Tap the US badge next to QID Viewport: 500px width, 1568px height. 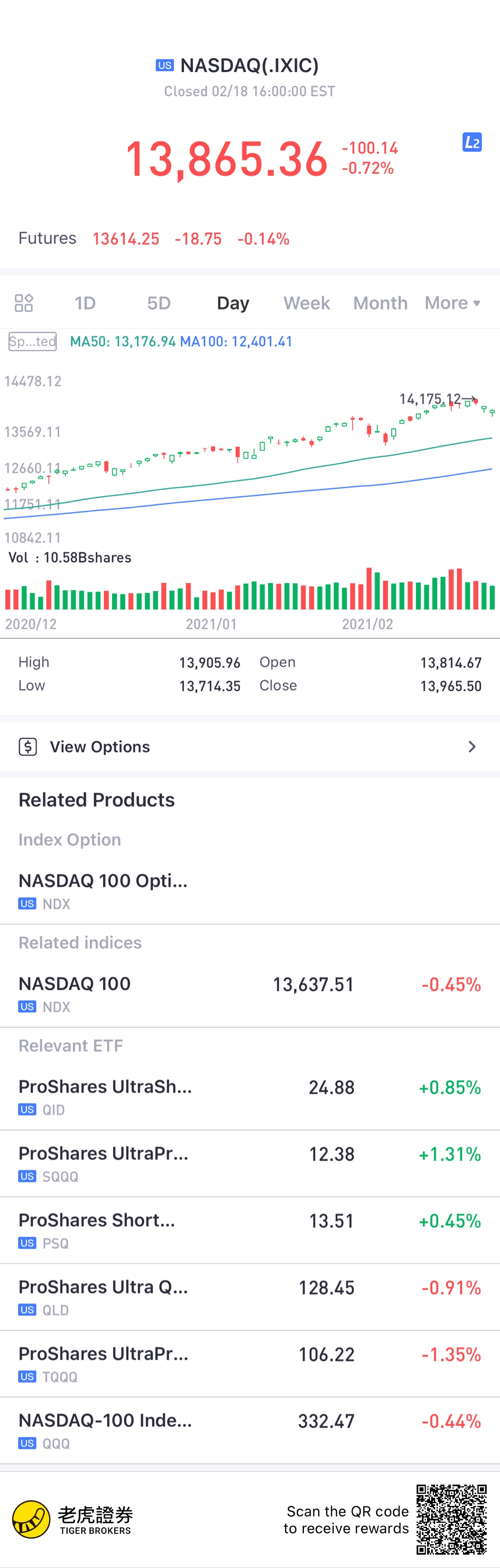(x=27, y=1110)
